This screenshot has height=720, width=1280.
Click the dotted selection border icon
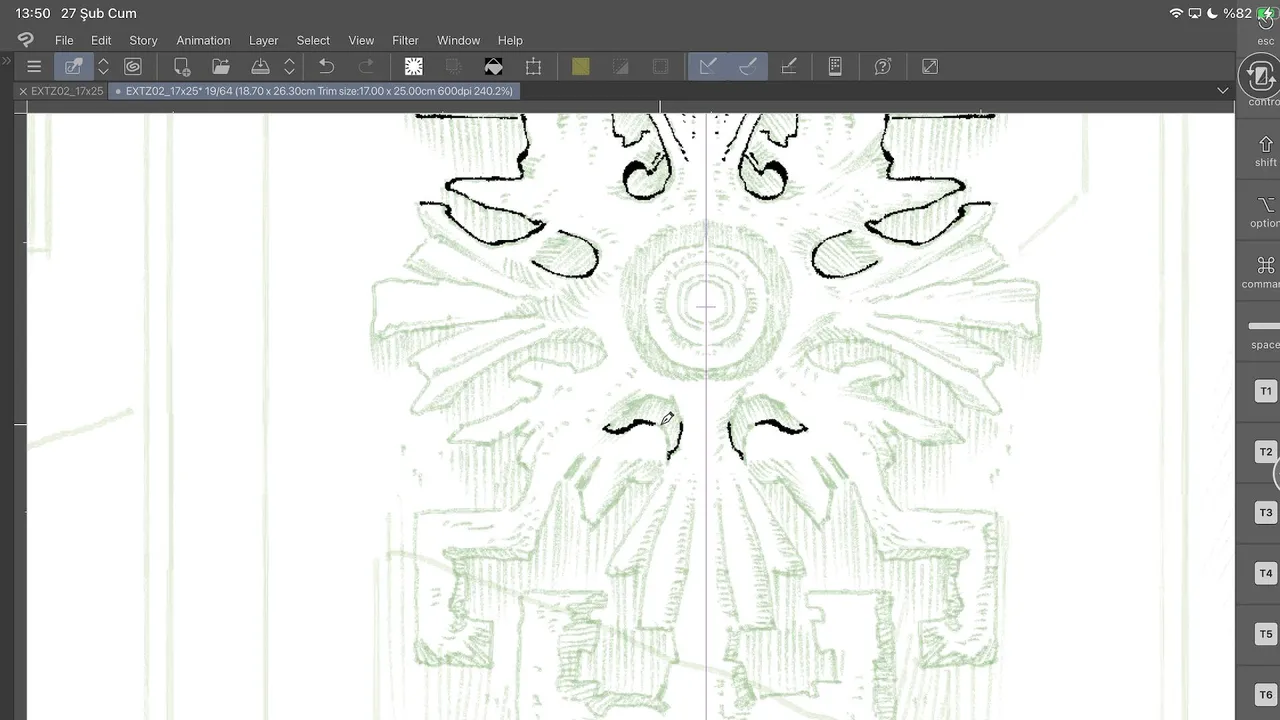(660, 67)
